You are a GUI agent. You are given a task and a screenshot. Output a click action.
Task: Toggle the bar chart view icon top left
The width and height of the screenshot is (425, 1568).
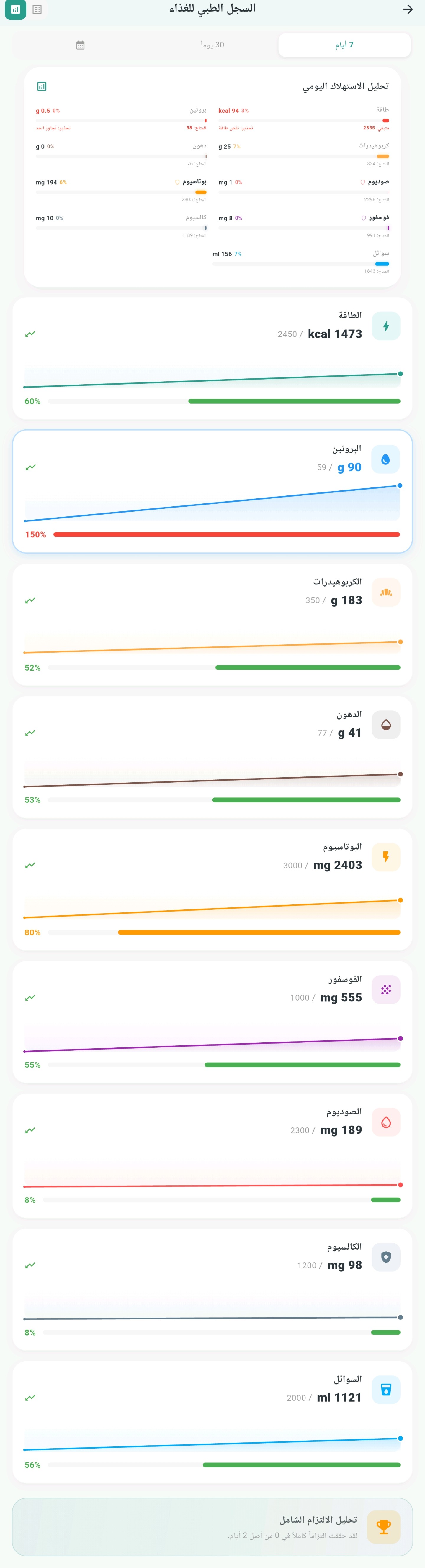click(16, 10)
